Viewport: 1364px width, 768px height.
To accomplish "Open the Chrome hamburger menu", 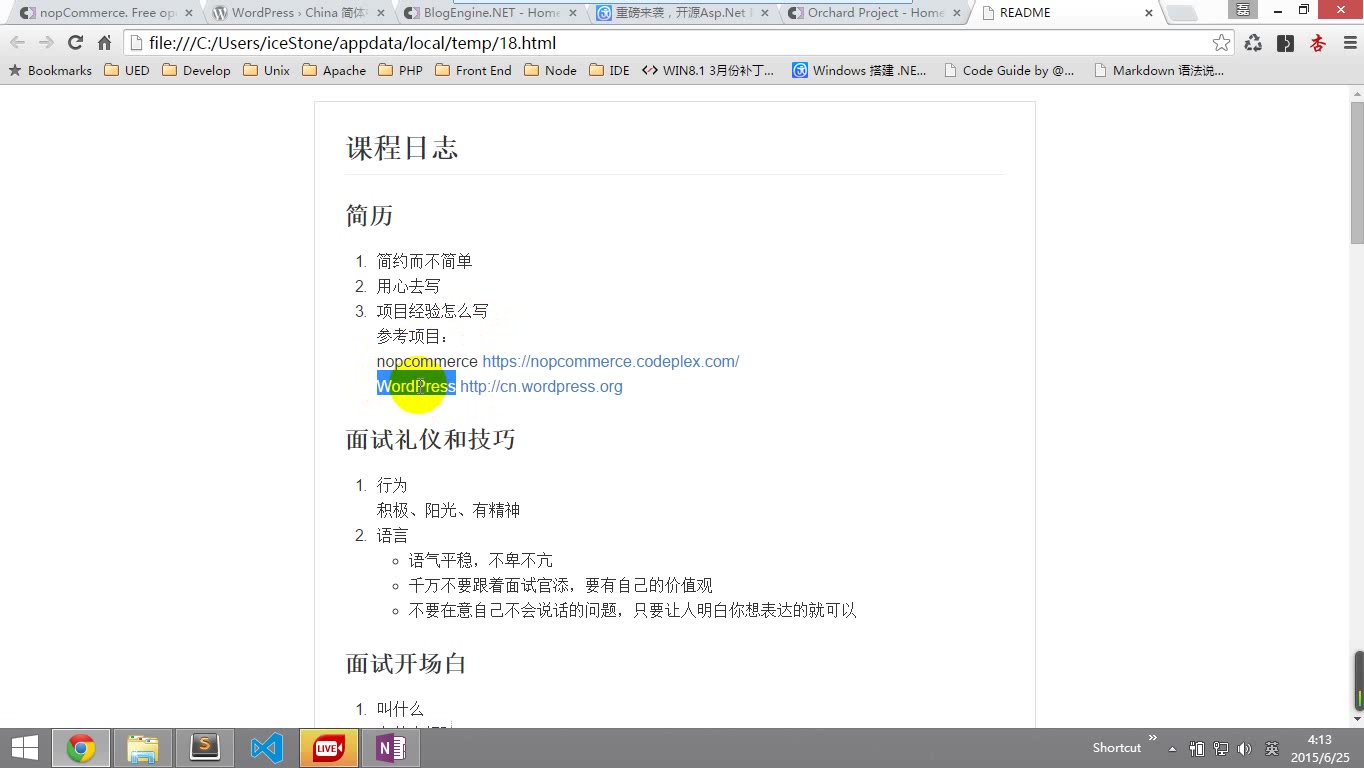I will point(1348,43).
